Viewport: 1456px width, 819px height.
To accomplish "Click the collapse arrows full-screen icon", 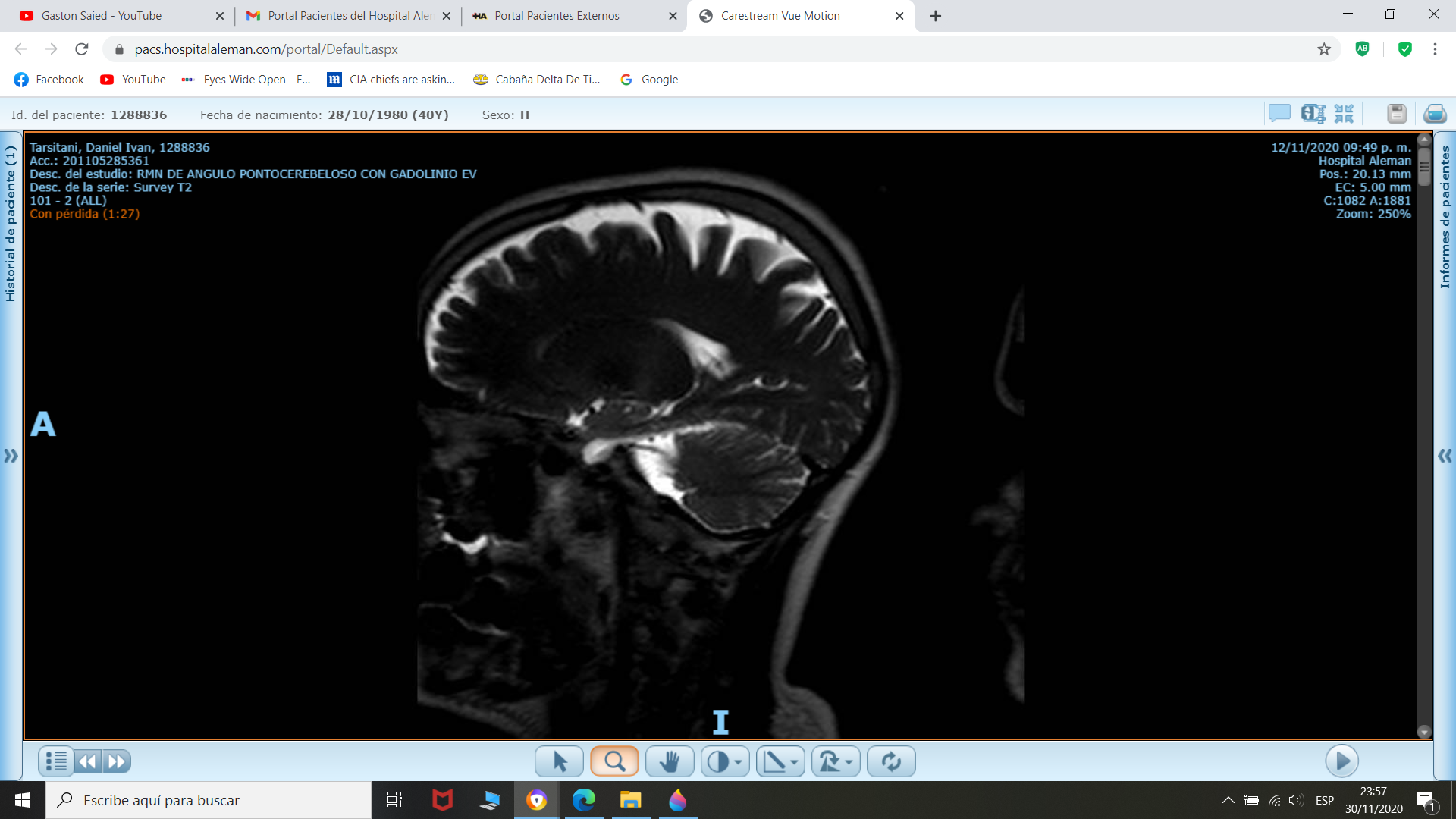I will (1344, 114).
